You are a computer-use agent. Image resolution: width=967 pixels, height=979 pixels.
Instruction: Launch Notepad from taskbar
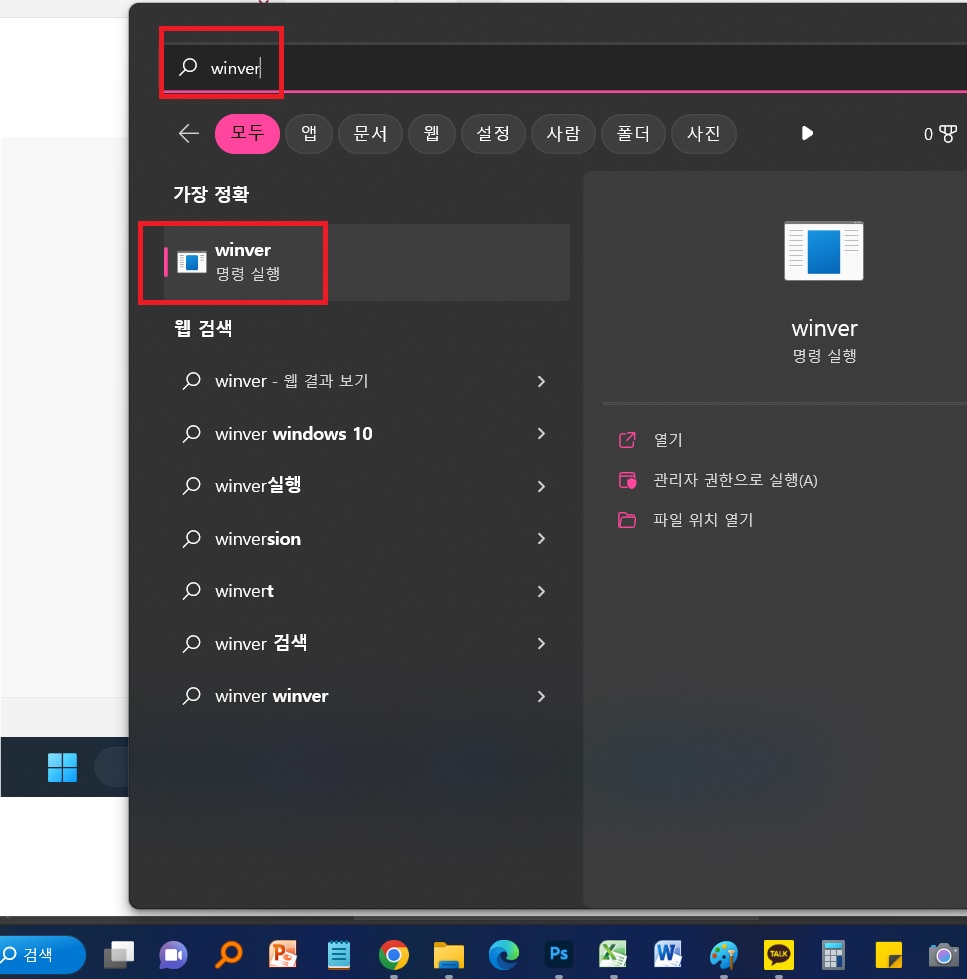click(x=339, y=955)
